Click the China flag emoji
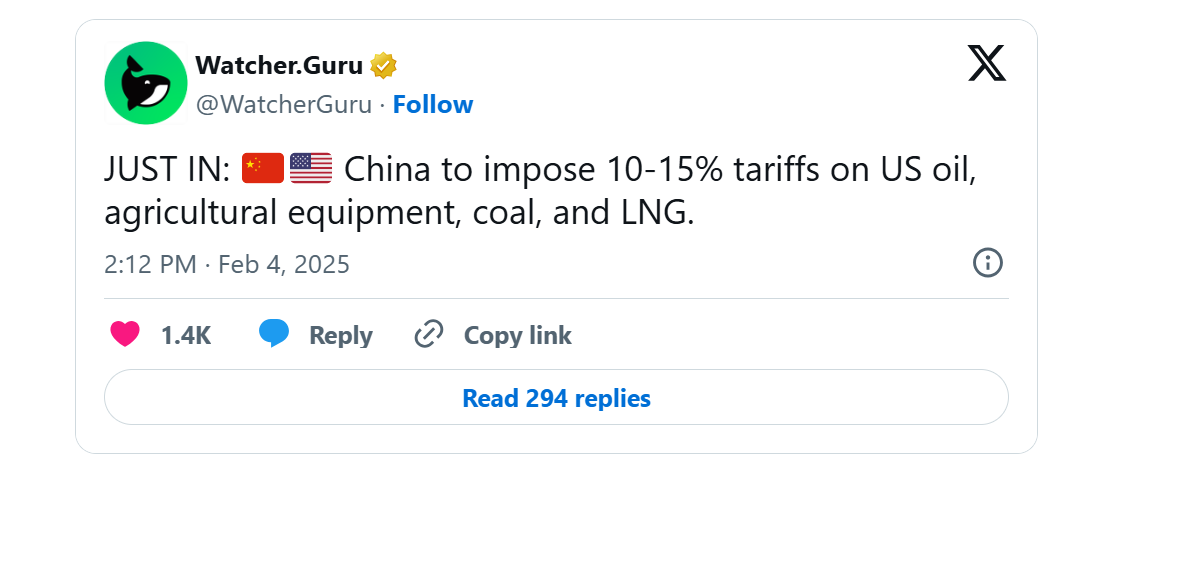This screenshot has width=1198, height=584. point(263,168)
